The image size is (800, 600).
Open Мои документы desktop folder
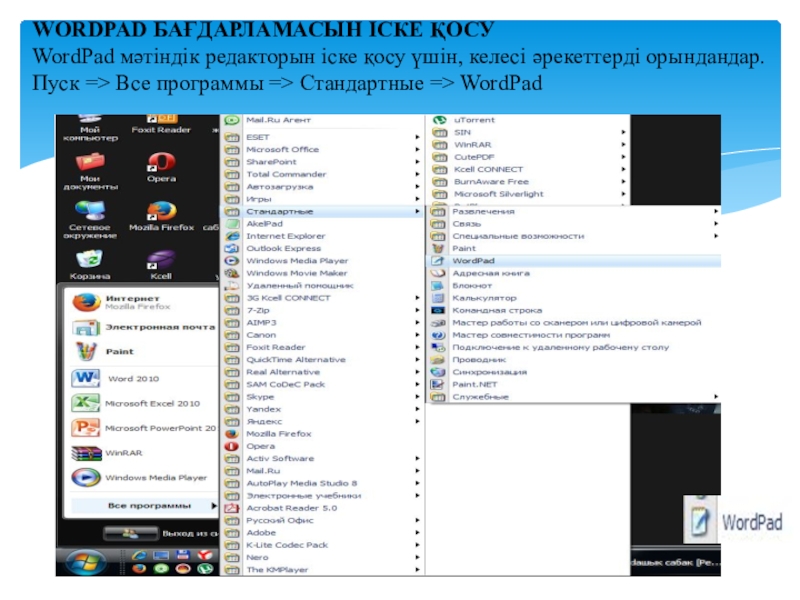coord(90,171)
